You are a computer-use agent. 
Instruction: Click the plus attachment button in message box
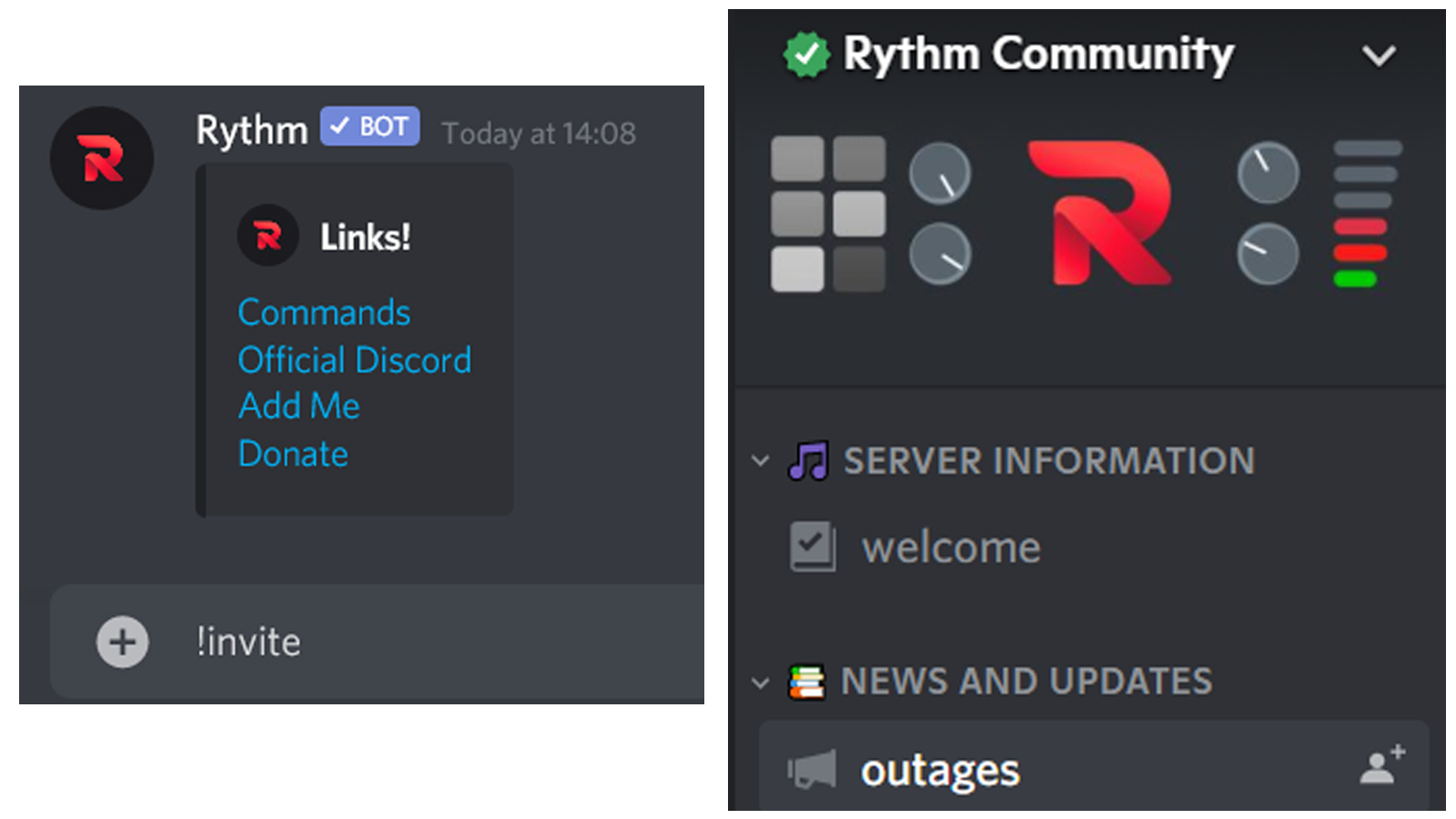point(123,642)
